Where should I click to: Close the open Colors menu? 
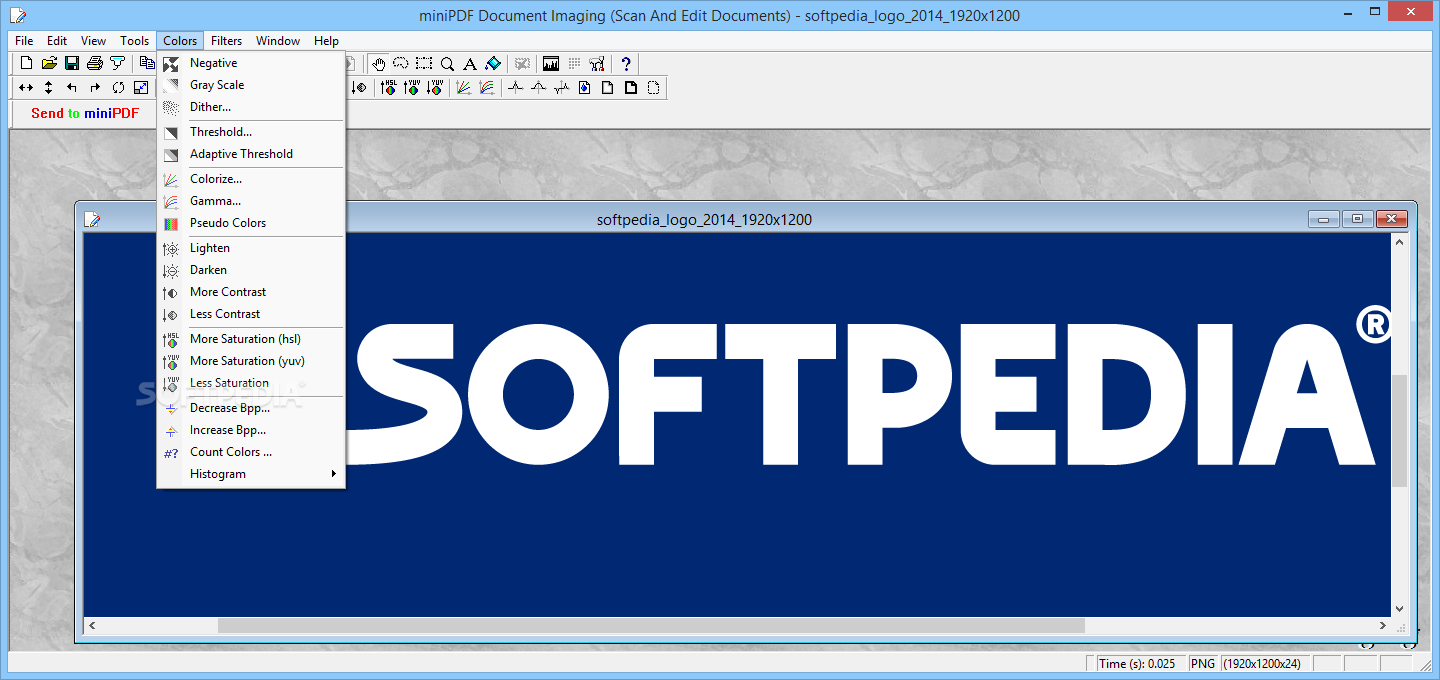[180, 41]
